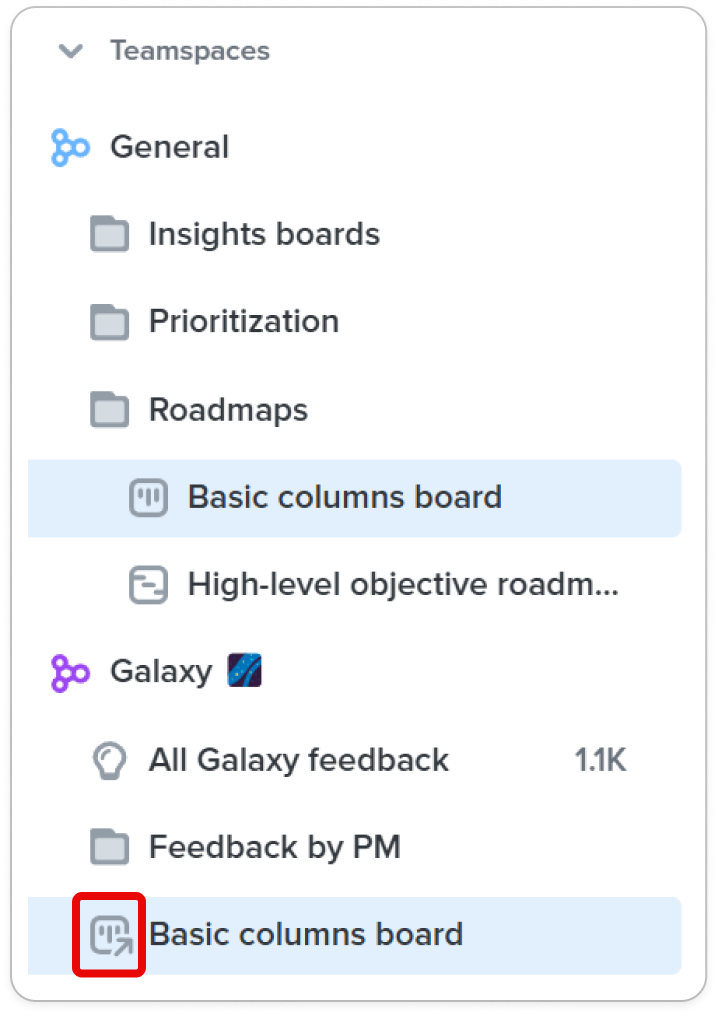This screenshot has width=718, height=1016.
Task: Click the lightbulb feedback icon
Action: point(109,761)
